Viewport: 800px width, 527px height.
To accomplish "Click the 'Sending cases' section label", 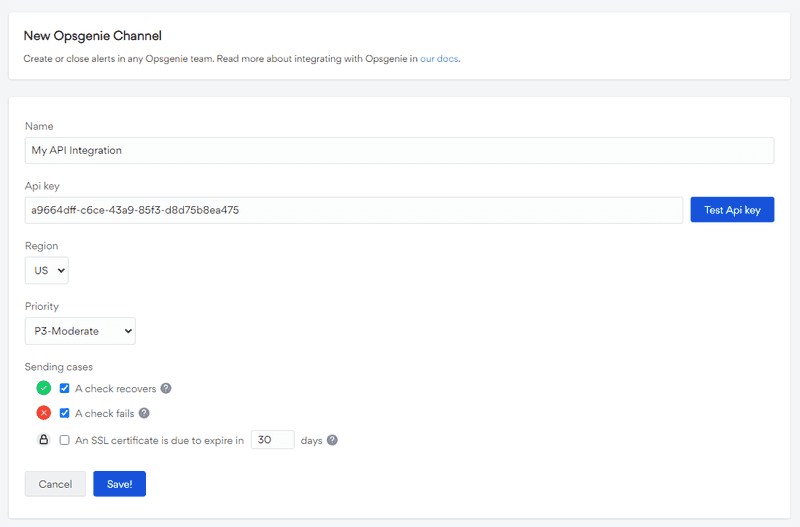I will click(x=59, y=367).
